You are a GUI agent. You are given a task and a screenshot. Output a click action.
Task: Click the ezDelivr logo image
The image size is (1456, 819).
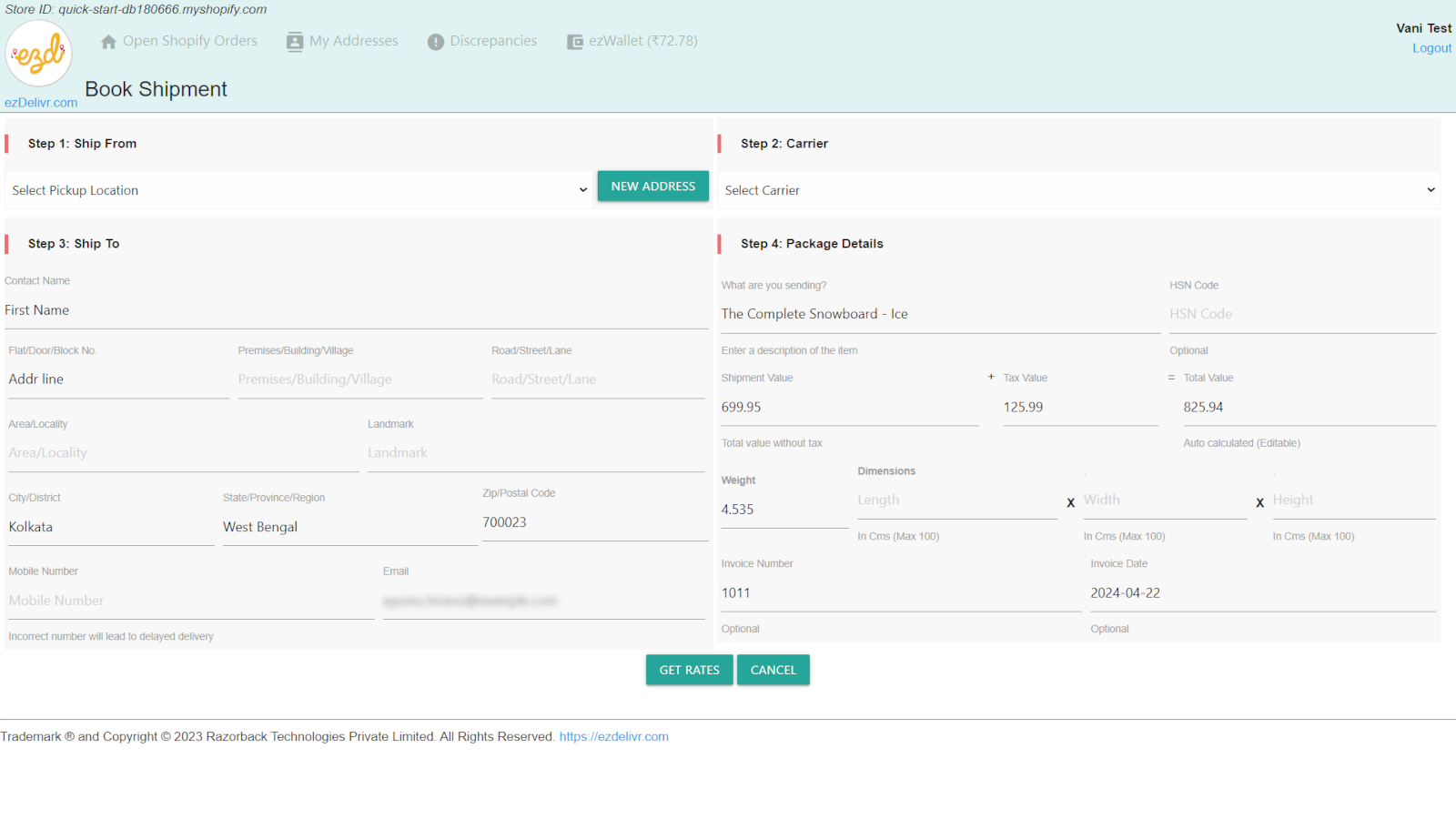[39, 55]
